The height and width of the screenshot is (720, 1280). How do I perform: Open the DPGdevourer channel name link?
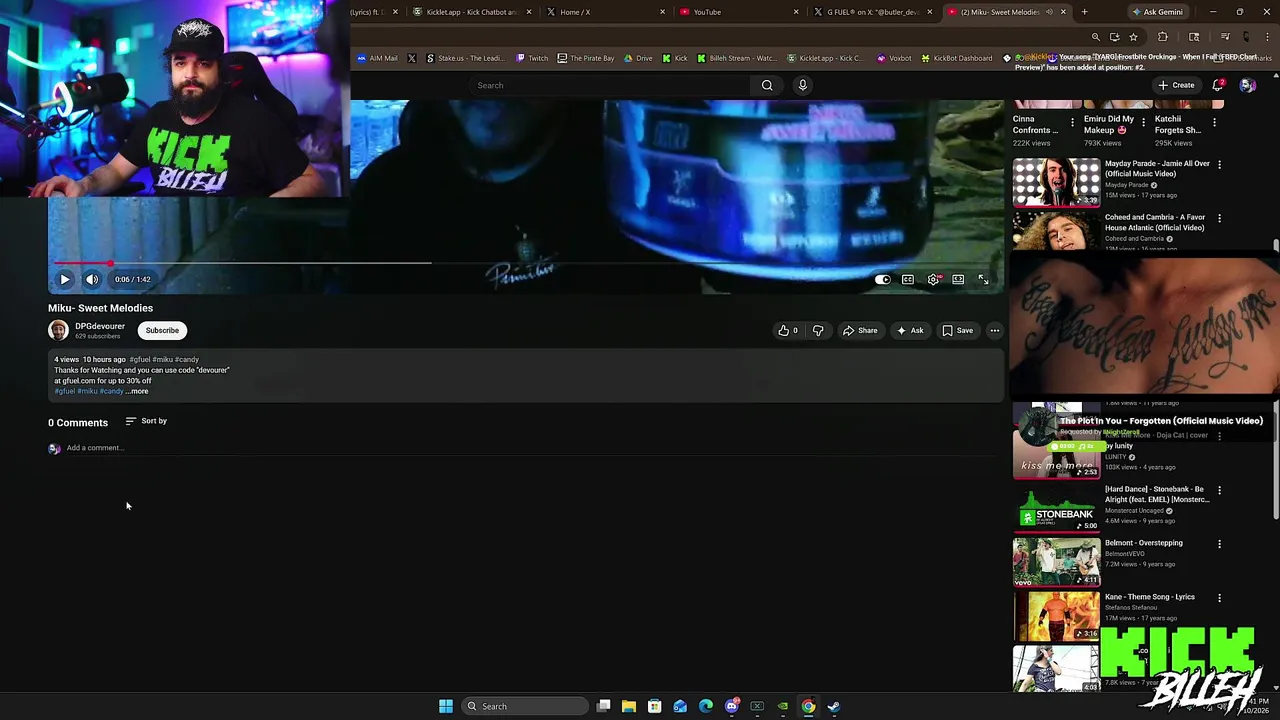coord(100,326)
